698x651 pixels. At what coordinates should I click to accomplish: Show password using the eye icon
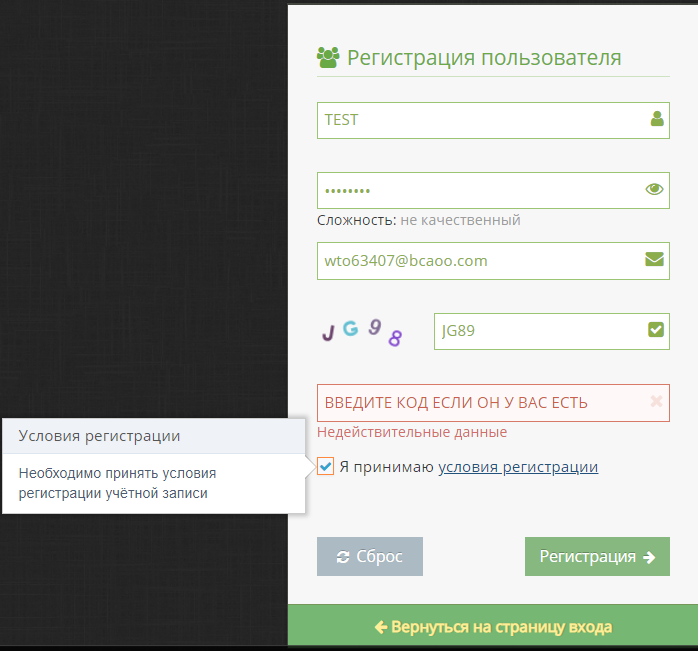pyautogui.click(x=655, y=189)
